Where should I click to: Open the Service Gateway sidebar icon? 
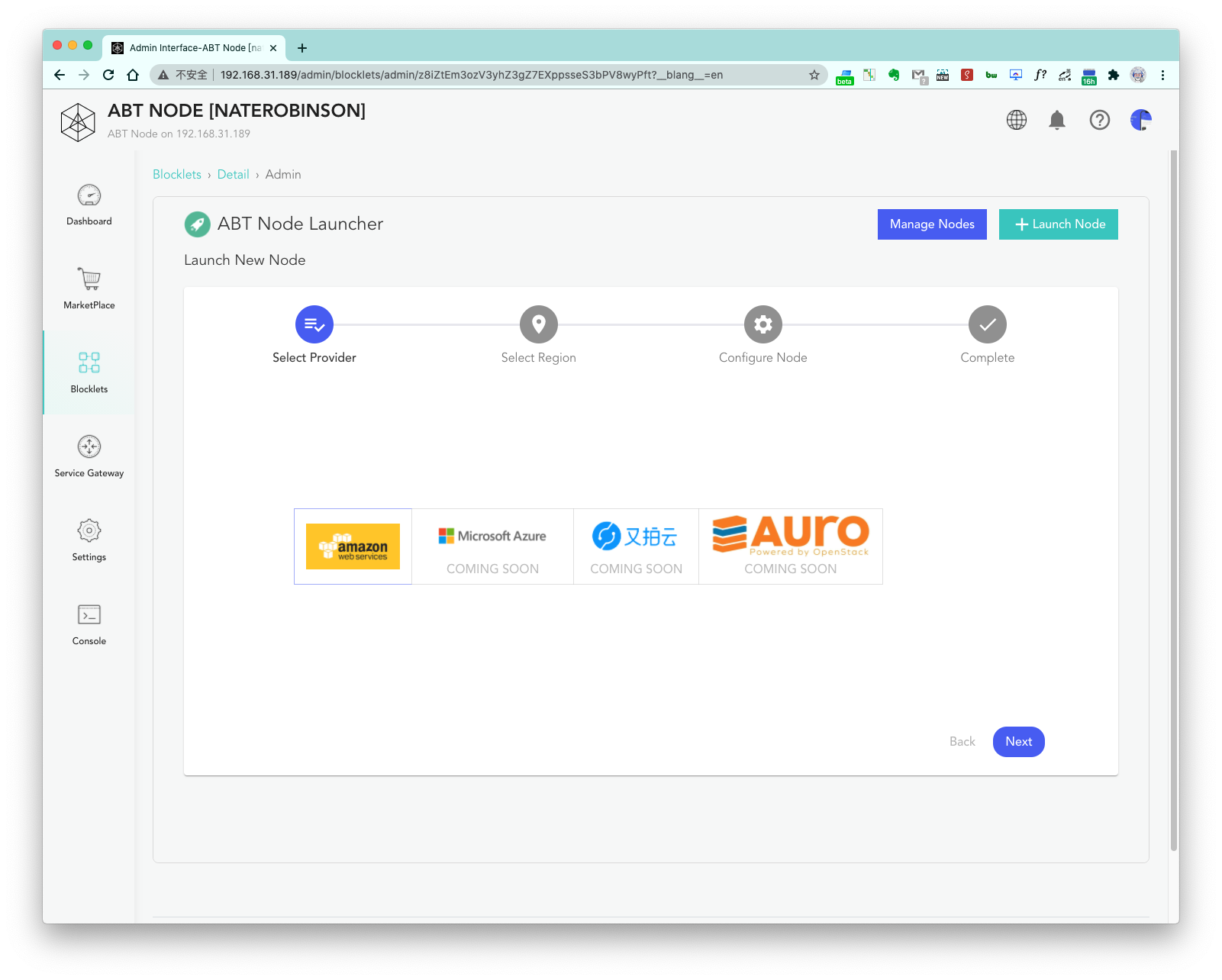(89, 446)
